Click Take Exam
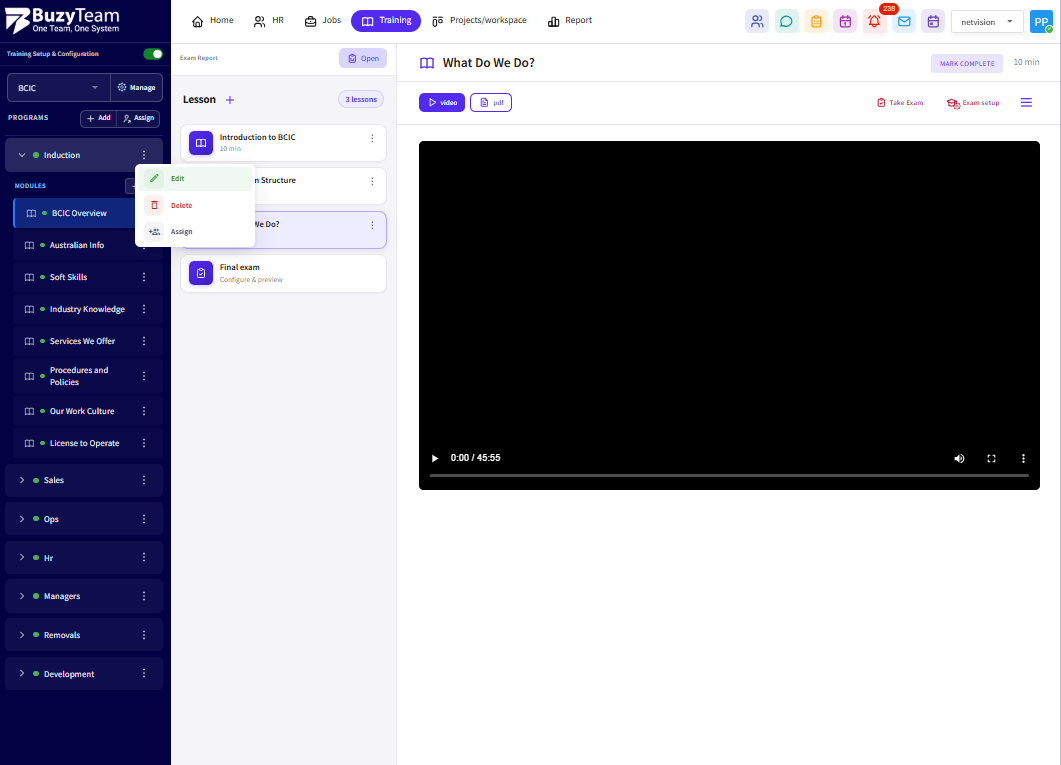This screenshot has height=765, width=1061. click(900, 103)
